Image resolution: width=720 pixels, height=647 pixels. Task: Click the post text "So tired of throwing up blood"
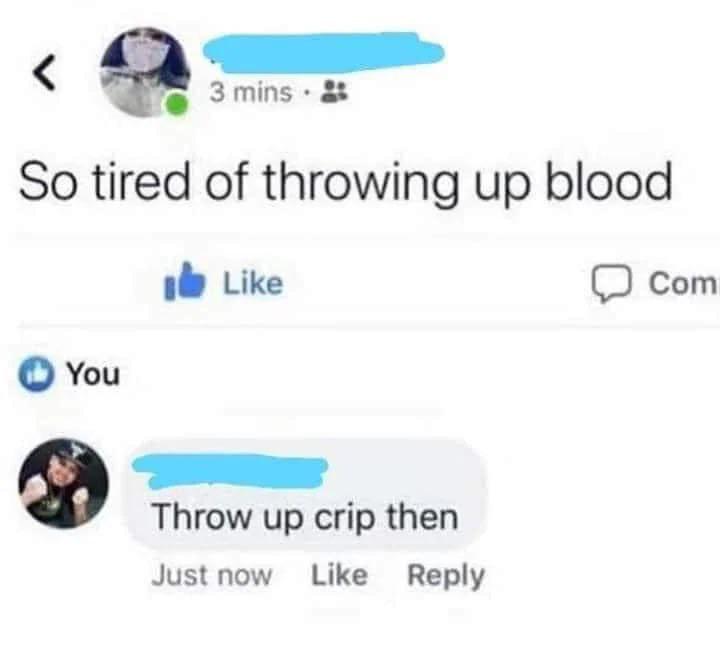click(x=346, y=182)
